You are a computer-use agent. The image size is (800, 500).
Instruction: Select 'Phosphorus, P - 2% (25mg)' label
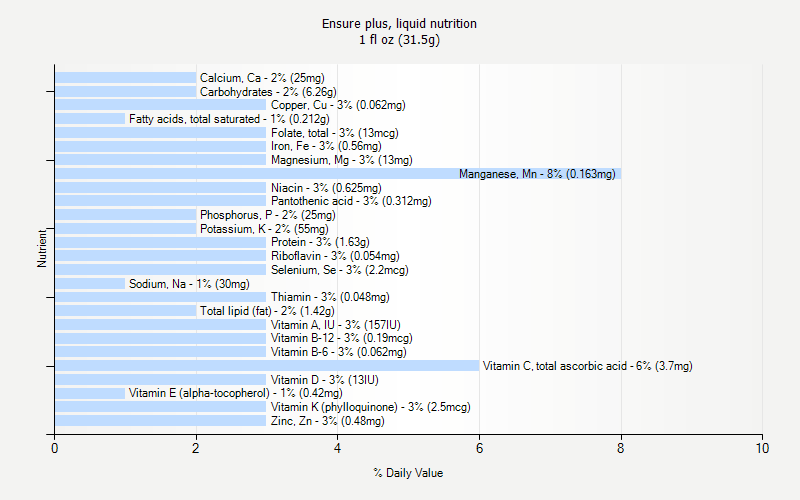pos(268,215)
